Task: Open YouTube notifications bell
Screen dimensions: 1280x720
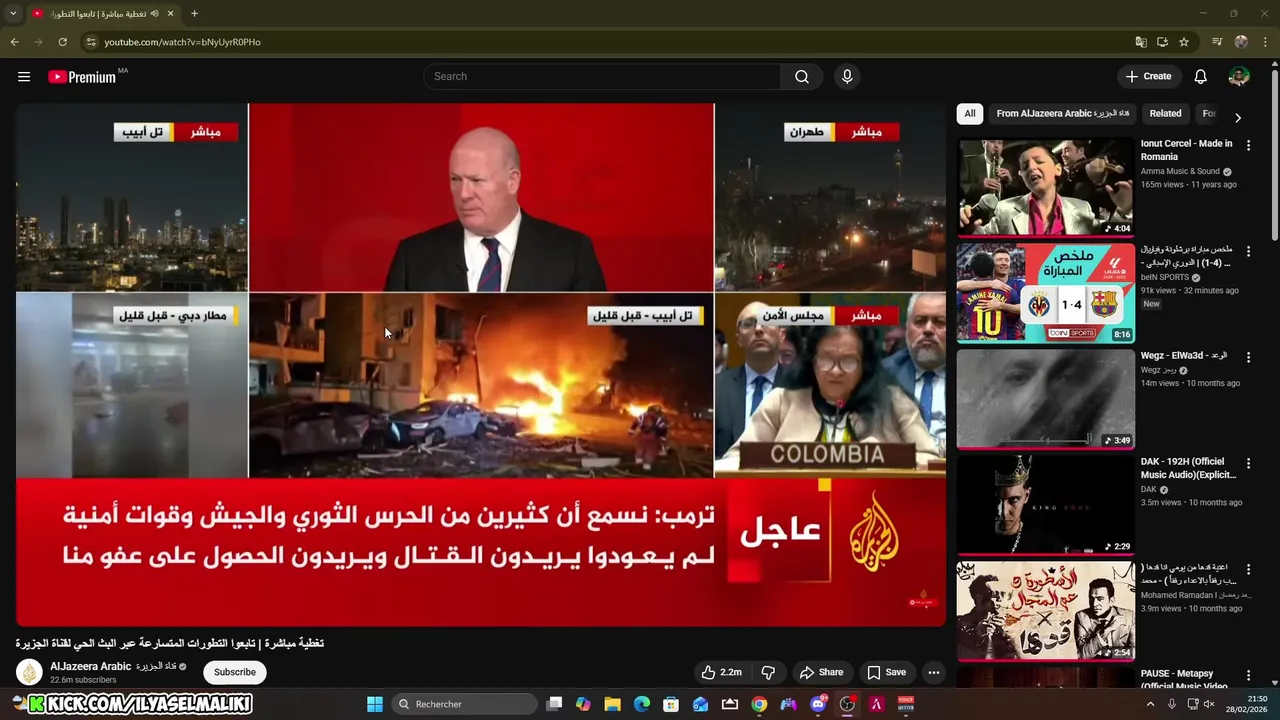Action: [x=1201, y=76]
